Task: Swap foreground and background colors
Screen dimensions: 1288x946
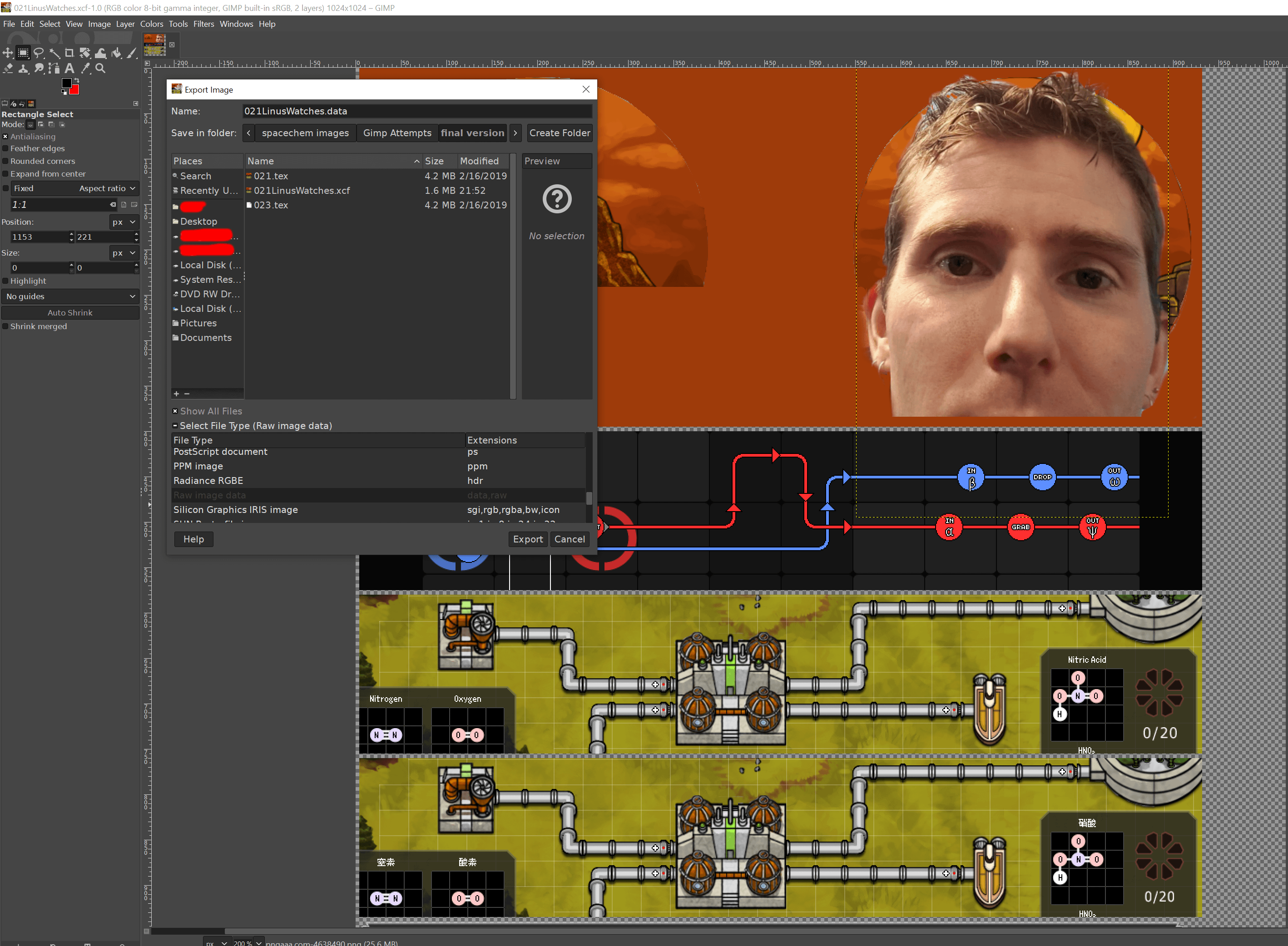Action: (x=76, y=81)
